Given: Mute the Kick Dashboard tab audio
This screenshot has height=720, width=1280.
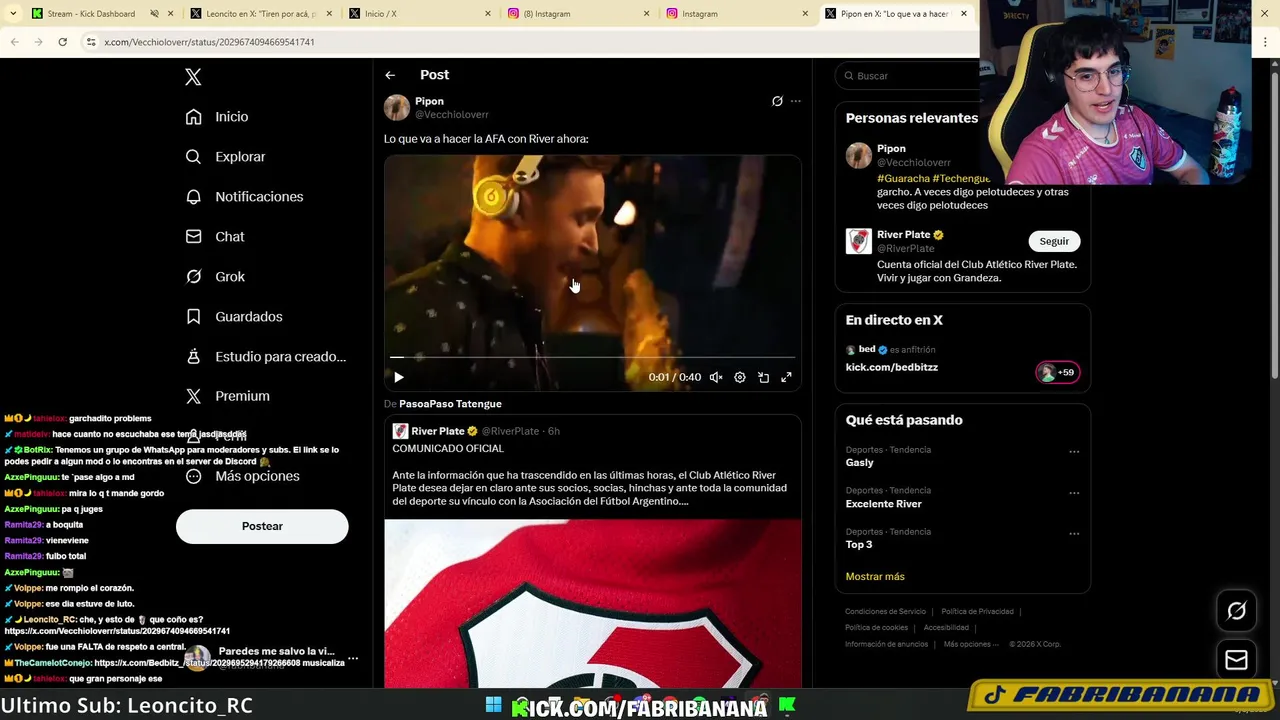Looking at the screenshot, I should coord(155,14).
